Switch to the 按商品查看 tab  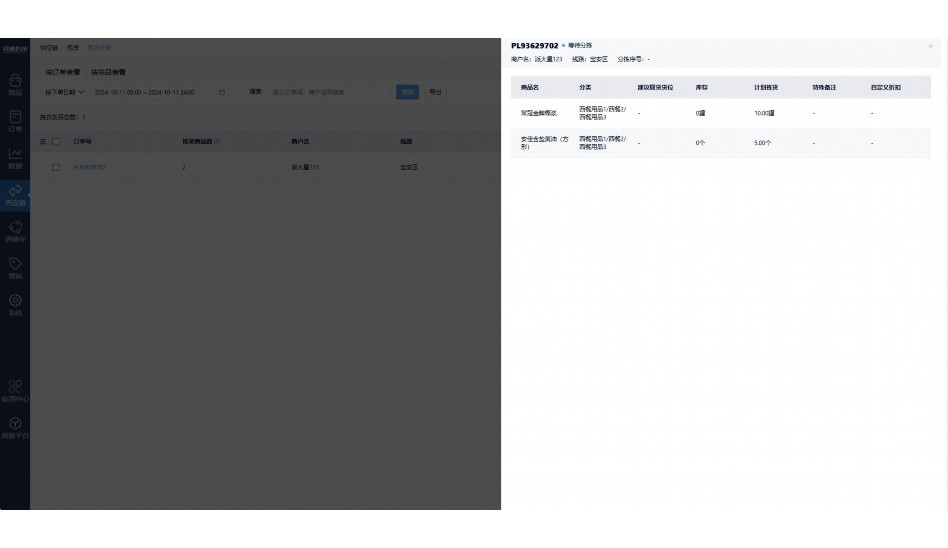tap(108, 72)
